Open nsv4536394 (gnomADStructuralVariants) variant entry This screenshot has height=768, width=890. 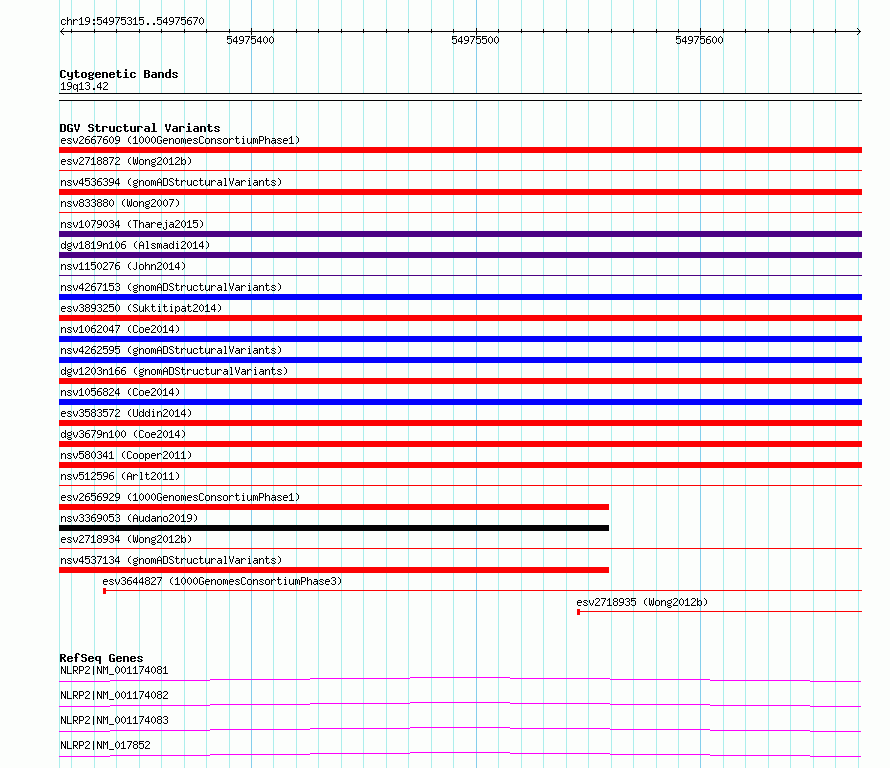(171, 182)
